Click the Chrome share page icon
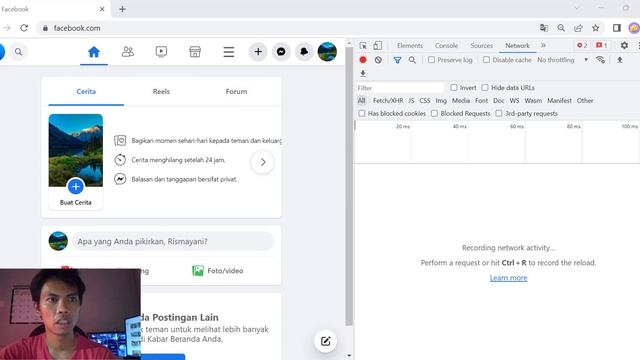Viewport: 640px width, 360px height. point(578,28)
